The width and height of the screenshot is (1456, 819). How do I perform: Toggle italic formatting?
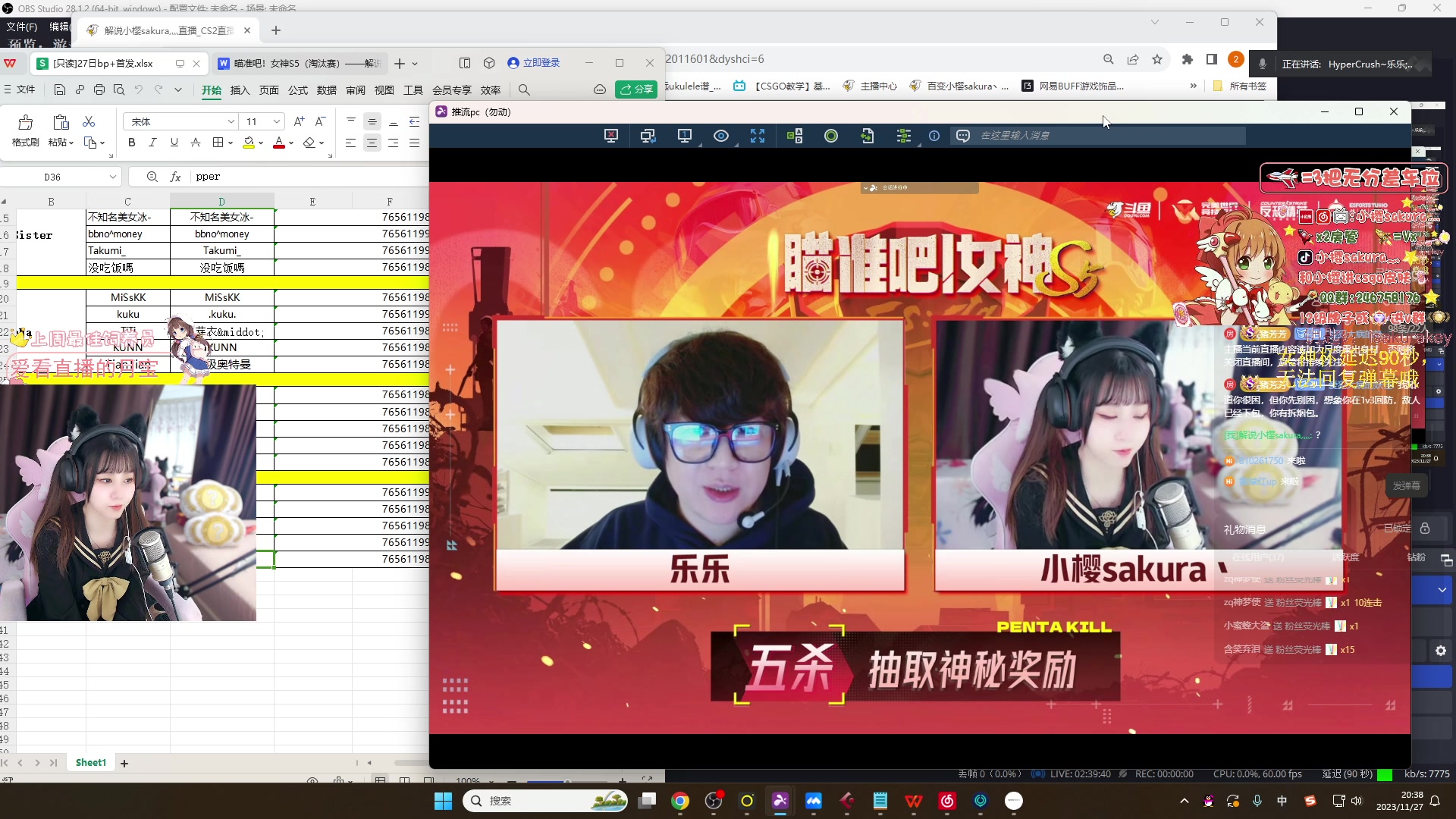click(152, 142)
